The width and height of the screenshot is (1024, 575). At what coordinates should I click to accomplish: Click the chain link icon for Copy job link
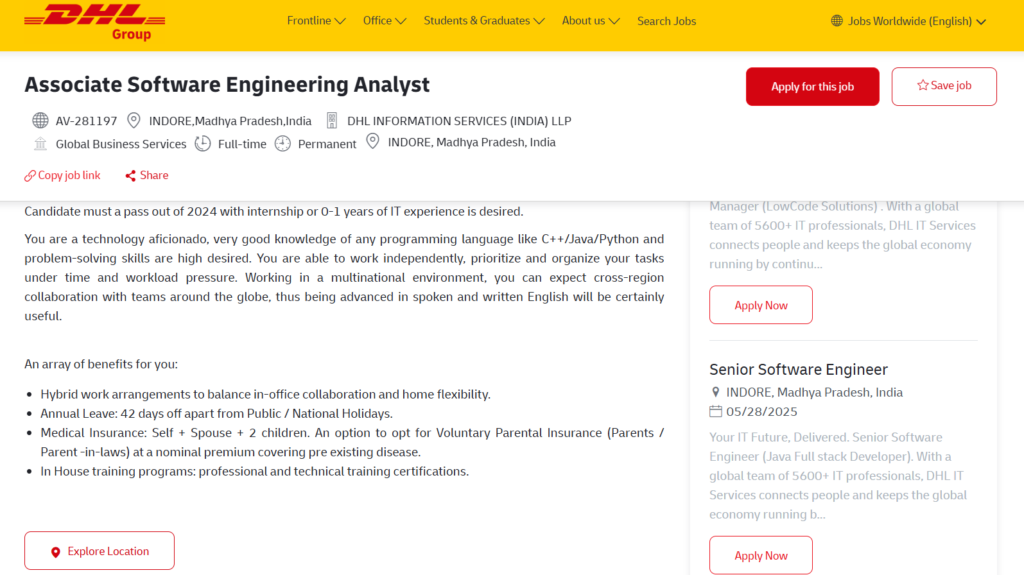(30, 176)
